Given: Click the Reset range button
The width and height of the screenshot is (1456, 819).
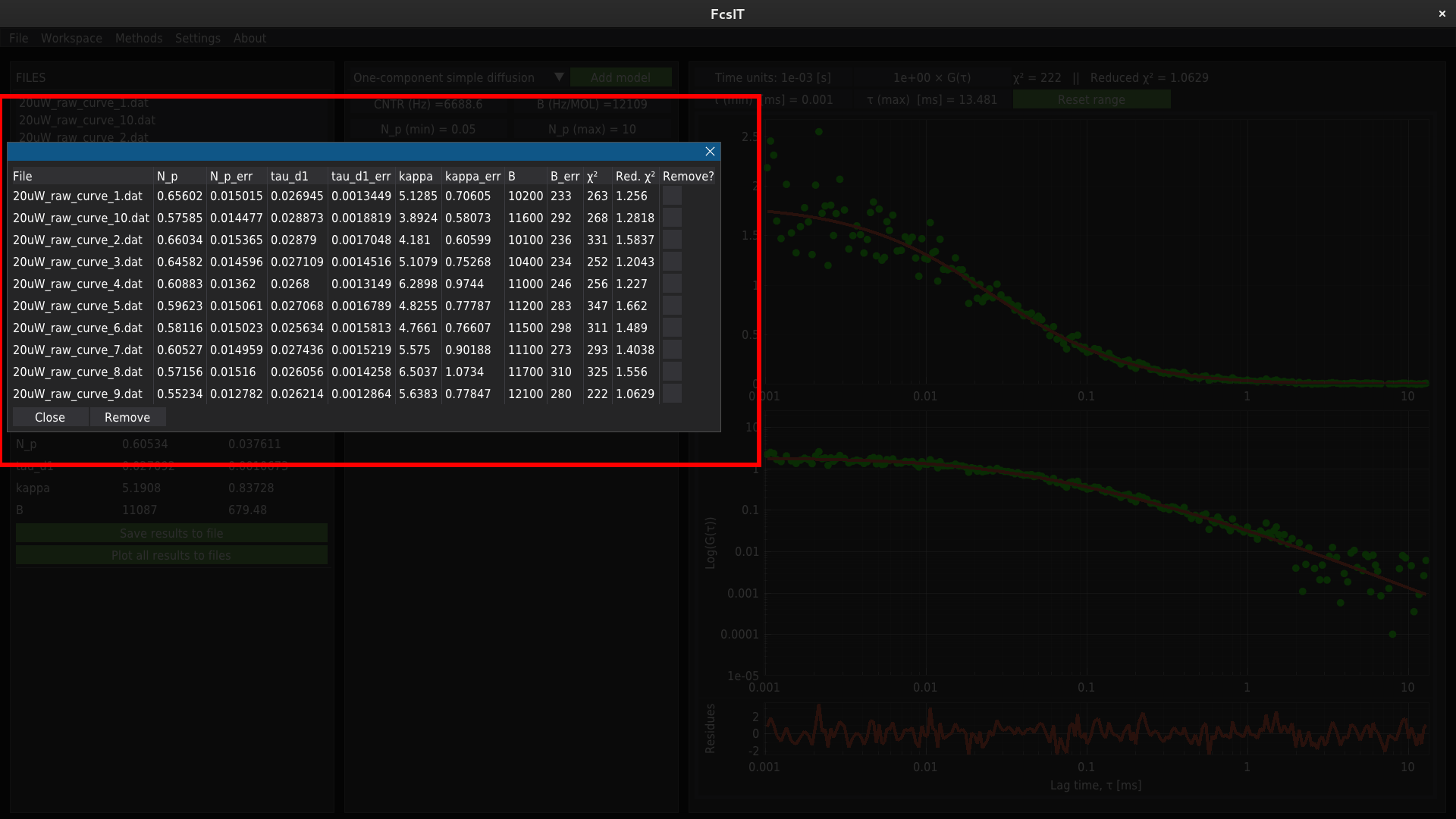Looking at the screenshot, I should pos(1091,100).
